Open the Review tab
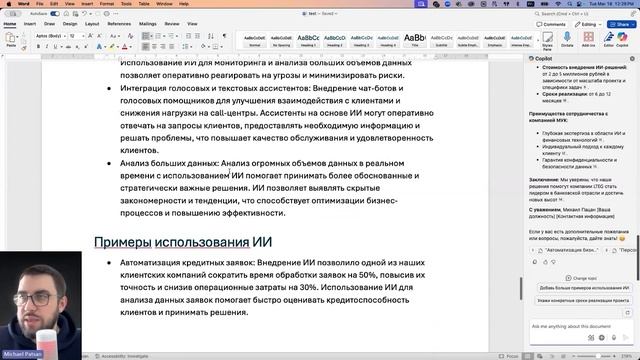 (x=172, y=24)
